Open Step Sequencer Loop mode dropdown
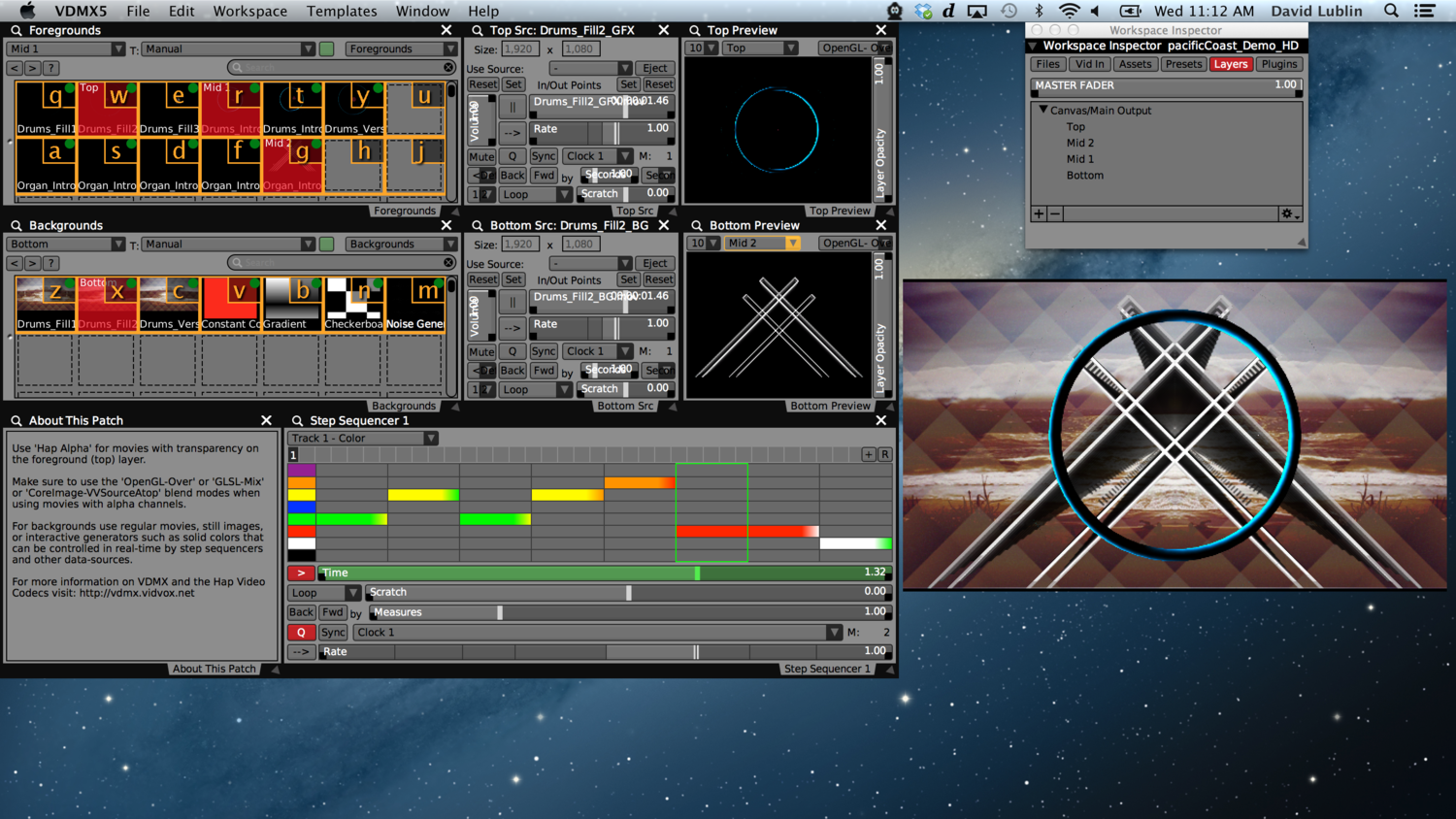The height and width of the screenshot is (819, 1456). [324, 593]
